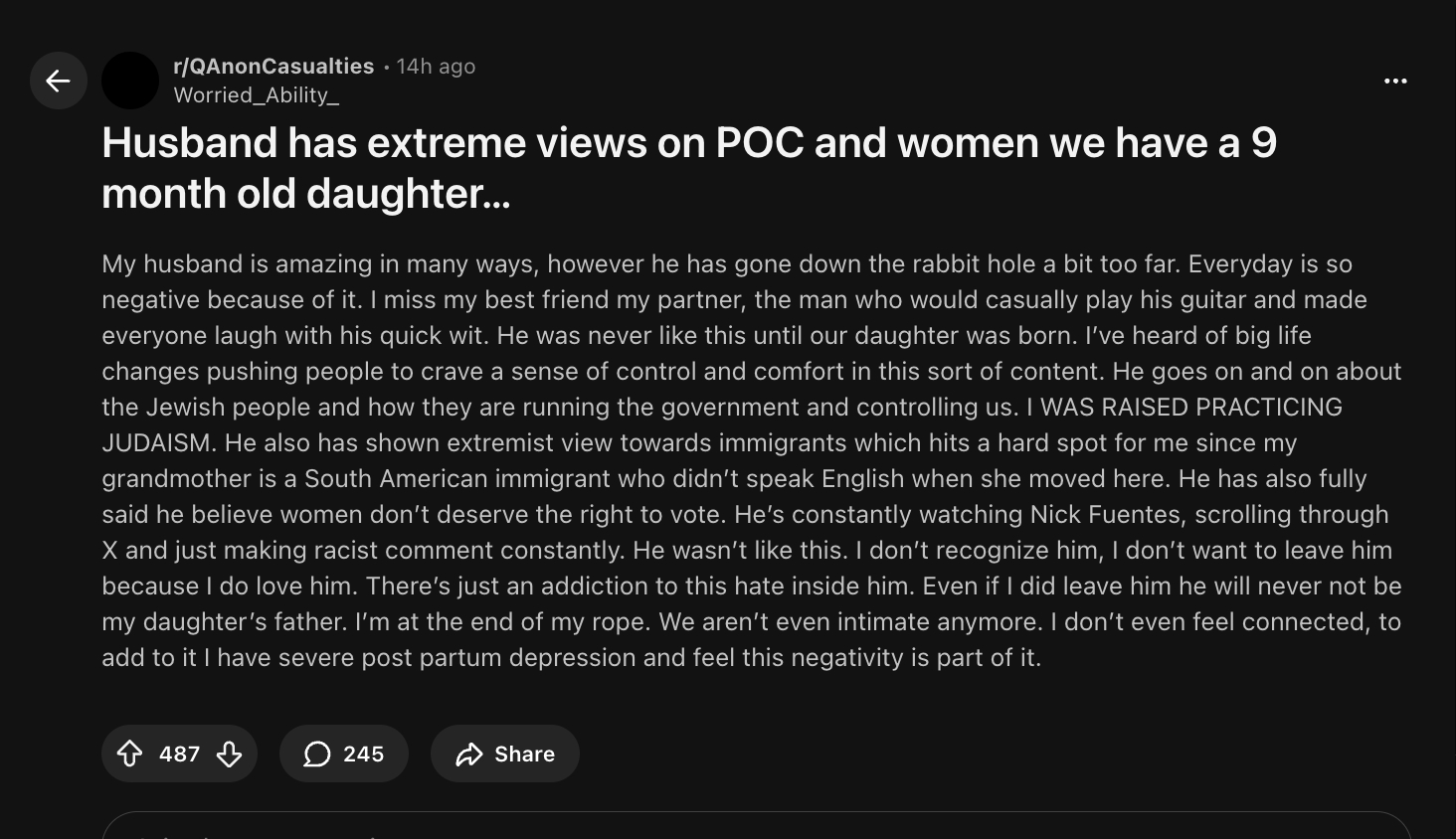This screenshot has width=1456, height=839.
Task: Click the speech bubble comment icon
Action: (x=316, y=755)
